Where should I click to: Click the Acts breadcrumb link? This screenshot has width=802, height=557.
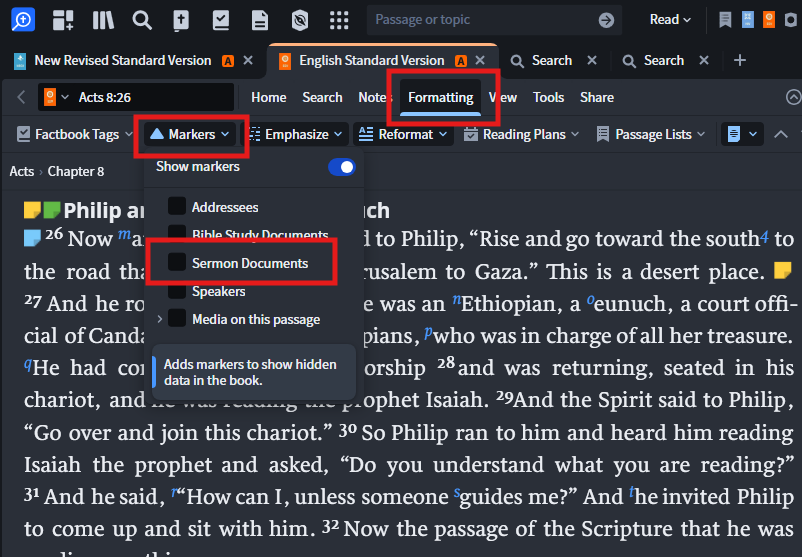(21, 171)
